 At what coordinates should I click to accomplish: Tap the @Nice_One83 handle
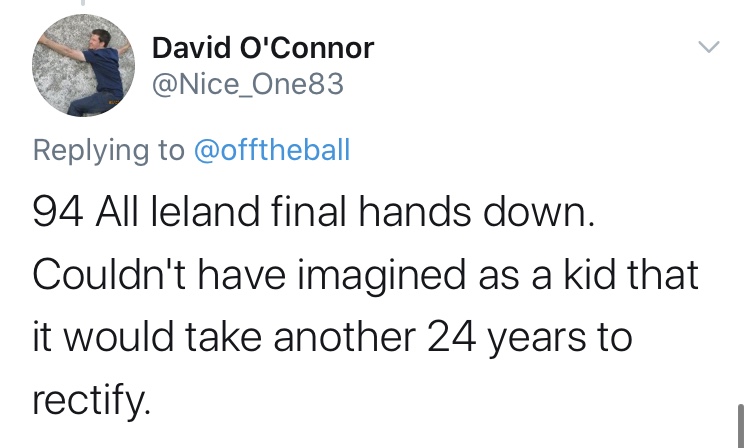click(x=248, y=84)
